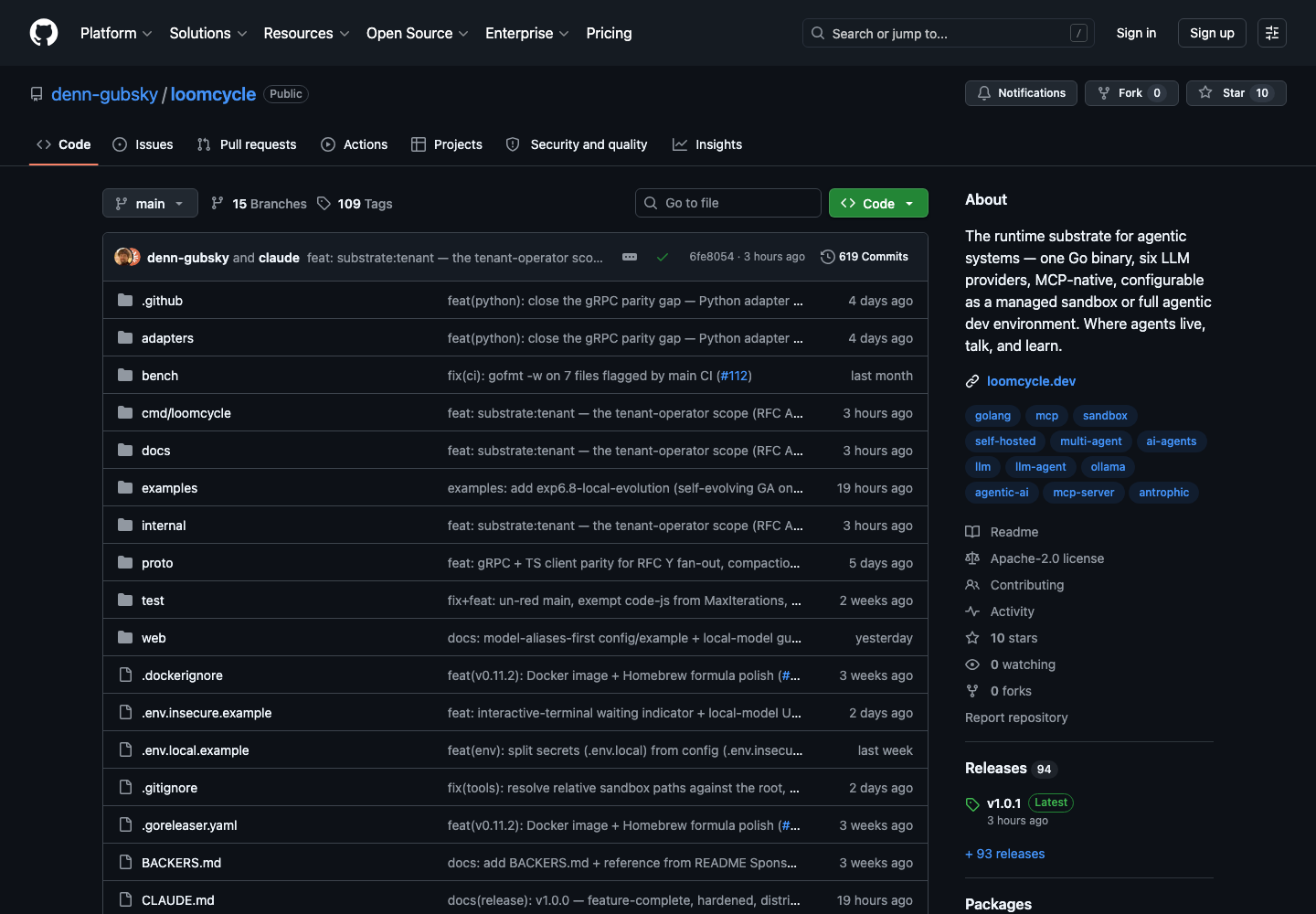Open the denn-gubsky owner link
Viewport: 1316px width, 914px height.
[104, 94]
